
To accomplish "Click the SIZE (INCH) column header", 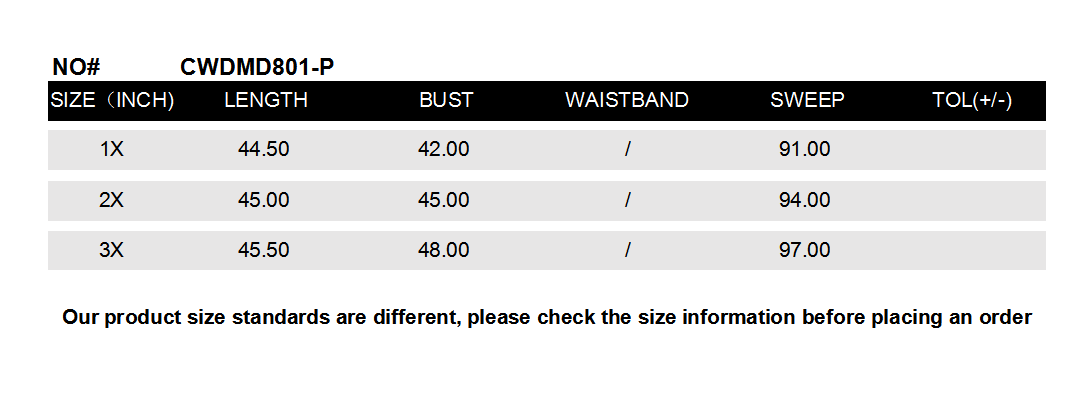I will pos(112,100).
